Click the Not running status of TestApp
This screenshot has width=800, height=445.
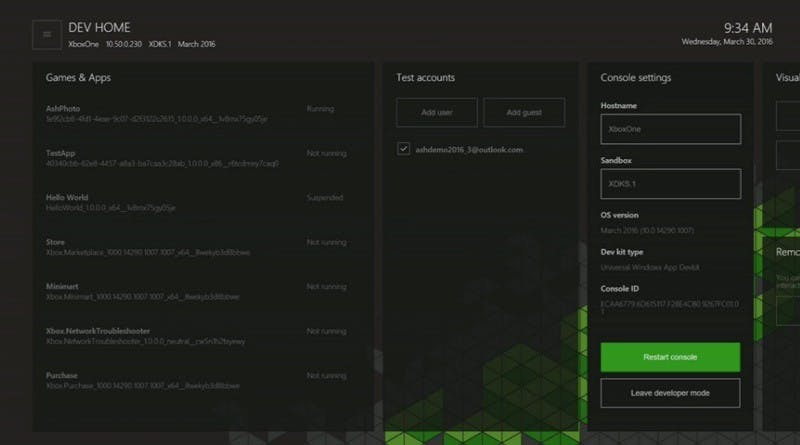(327, 153)
